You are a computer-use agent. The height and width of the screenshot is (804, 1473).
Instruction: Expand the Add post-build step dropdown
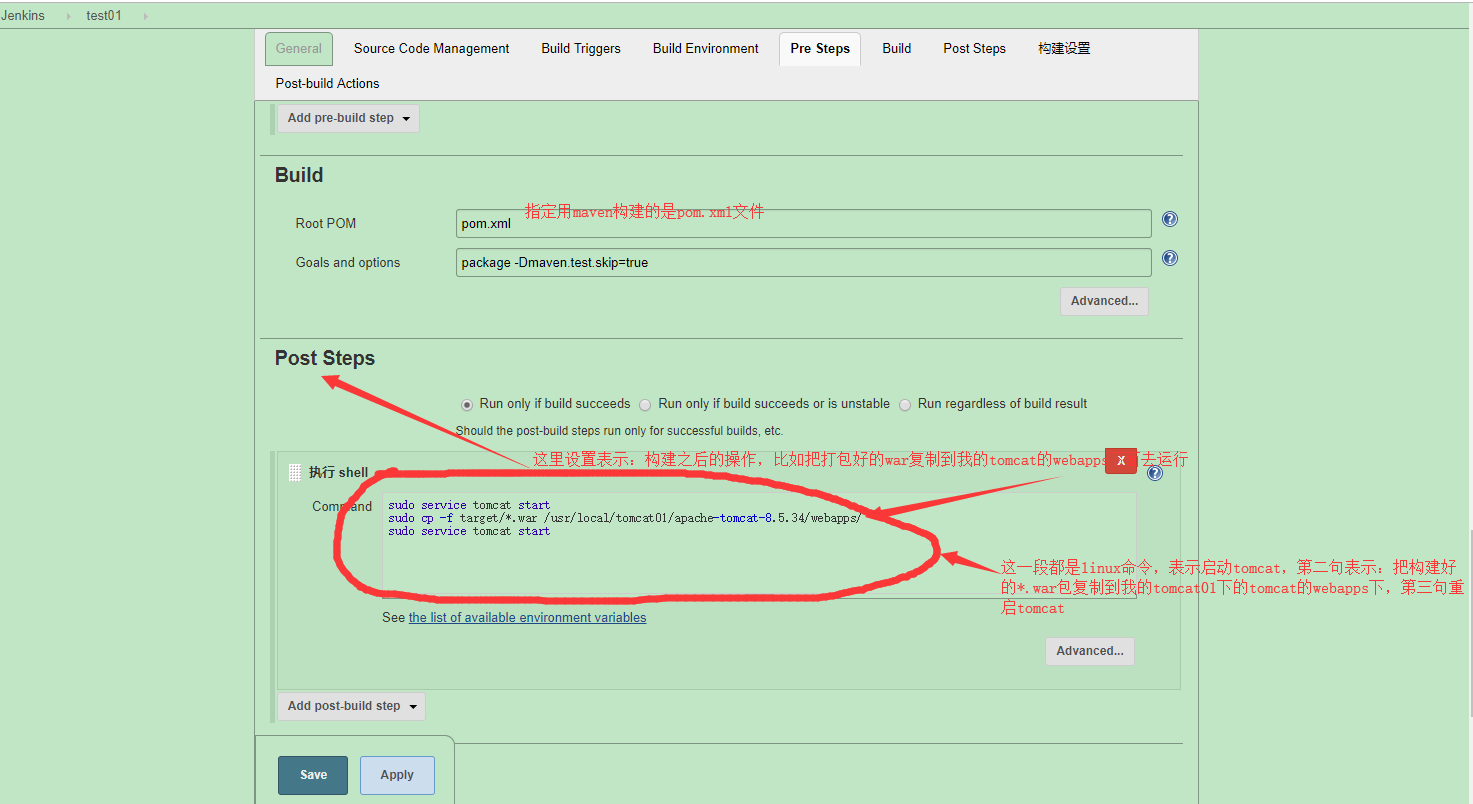point(351,706)
